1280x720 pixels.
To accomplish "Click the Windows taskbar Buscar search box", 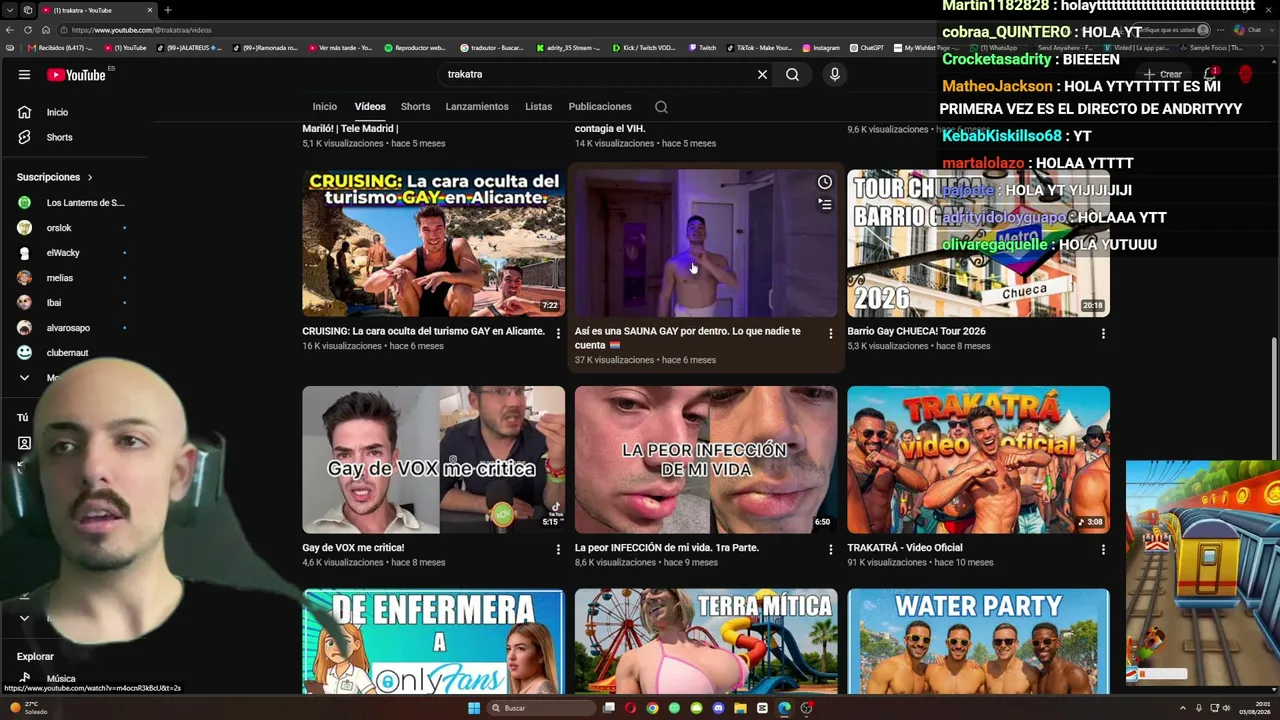I will coord(540,708).
